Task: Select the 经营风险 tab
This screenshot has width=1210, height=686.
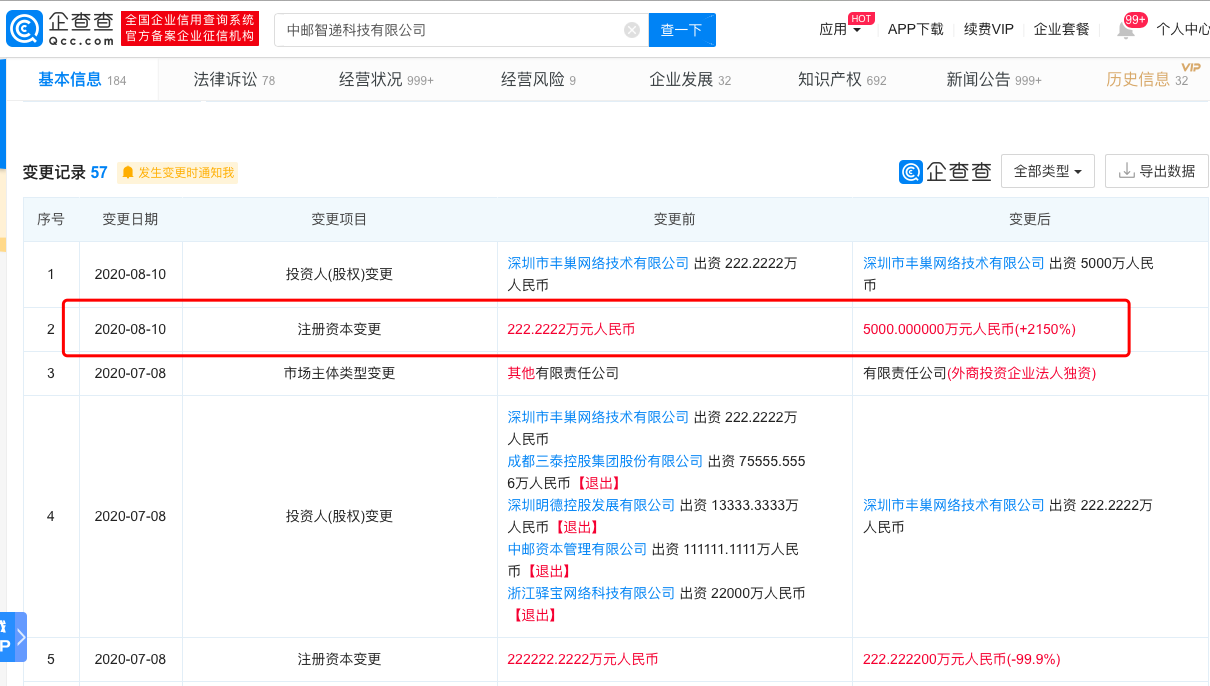Action: point(538,80)
